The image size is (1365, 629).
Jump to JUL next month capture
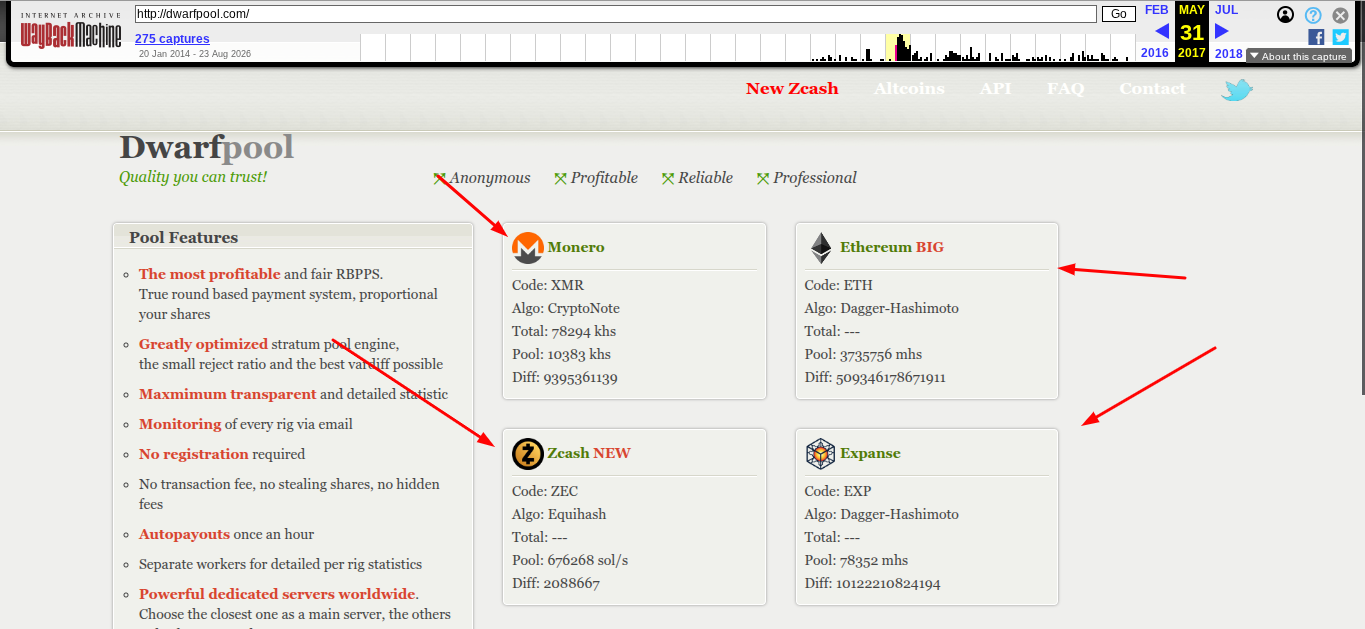(x=1226, y=10)
